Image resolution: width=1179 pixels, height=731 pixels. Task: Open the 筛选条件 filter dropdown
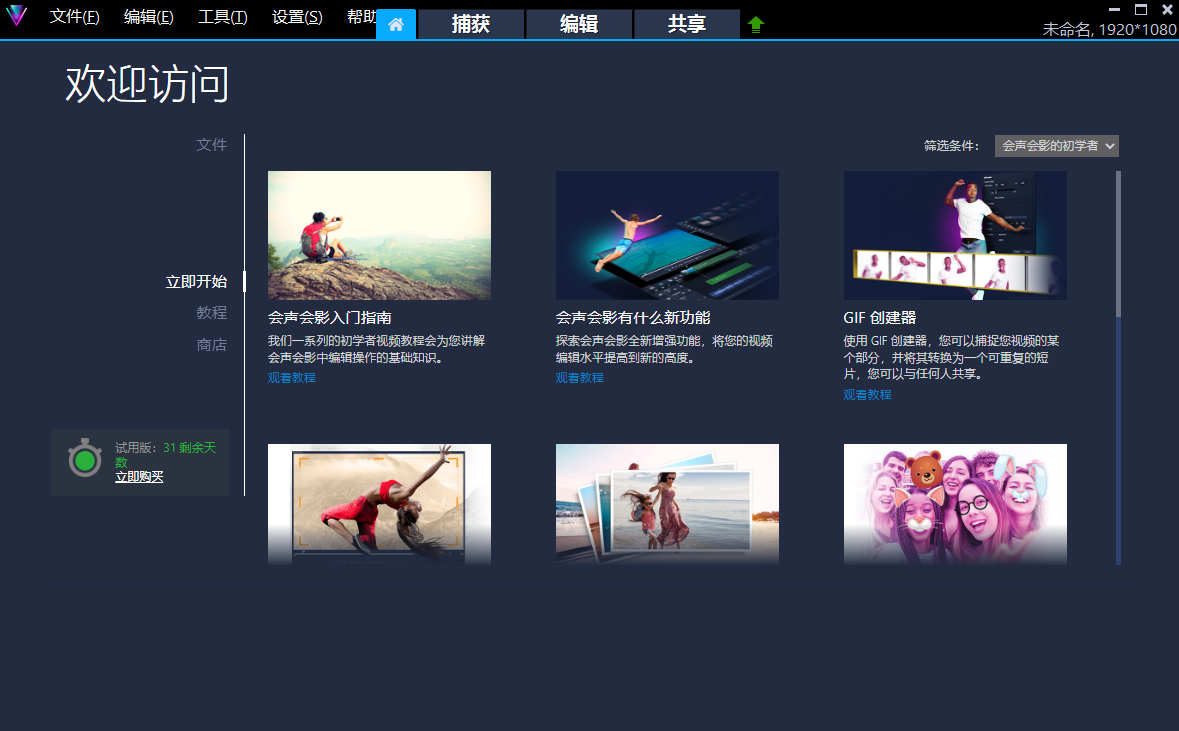point(1057,145)
